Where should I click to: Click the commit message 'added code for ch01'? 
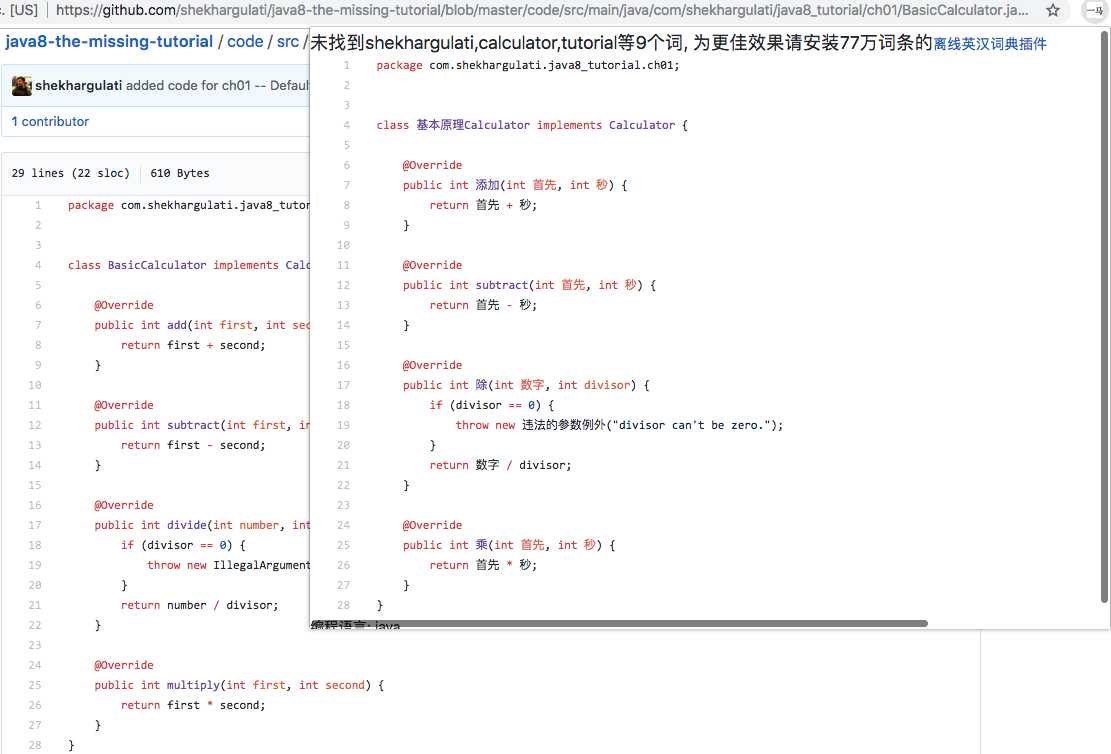pyautogui.click(x=188, y=86)
